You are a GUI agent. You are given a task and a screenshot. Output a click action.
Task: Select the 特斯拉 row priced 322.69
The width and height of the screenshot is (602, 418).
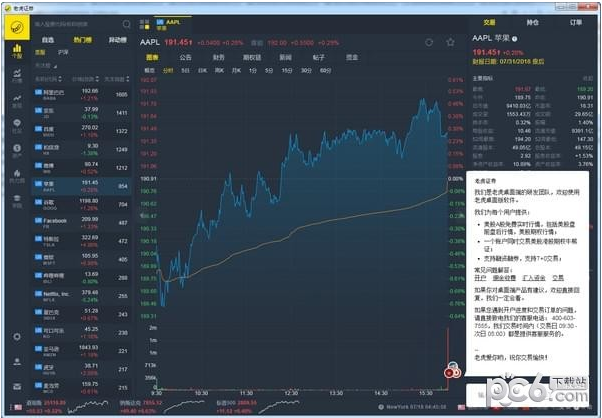[81, 241]
